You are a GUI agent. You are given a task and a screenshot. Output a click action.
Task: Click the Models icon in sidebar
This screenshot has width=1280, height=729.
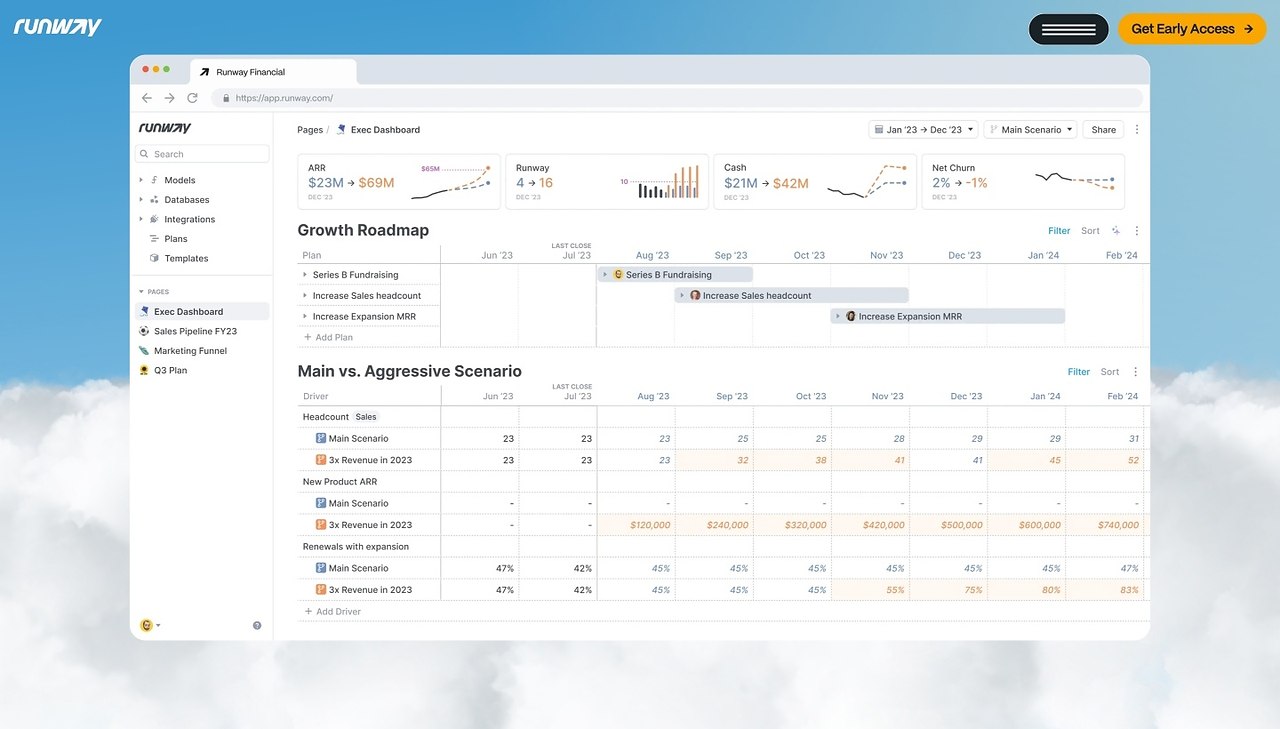[x=154, y=180]
